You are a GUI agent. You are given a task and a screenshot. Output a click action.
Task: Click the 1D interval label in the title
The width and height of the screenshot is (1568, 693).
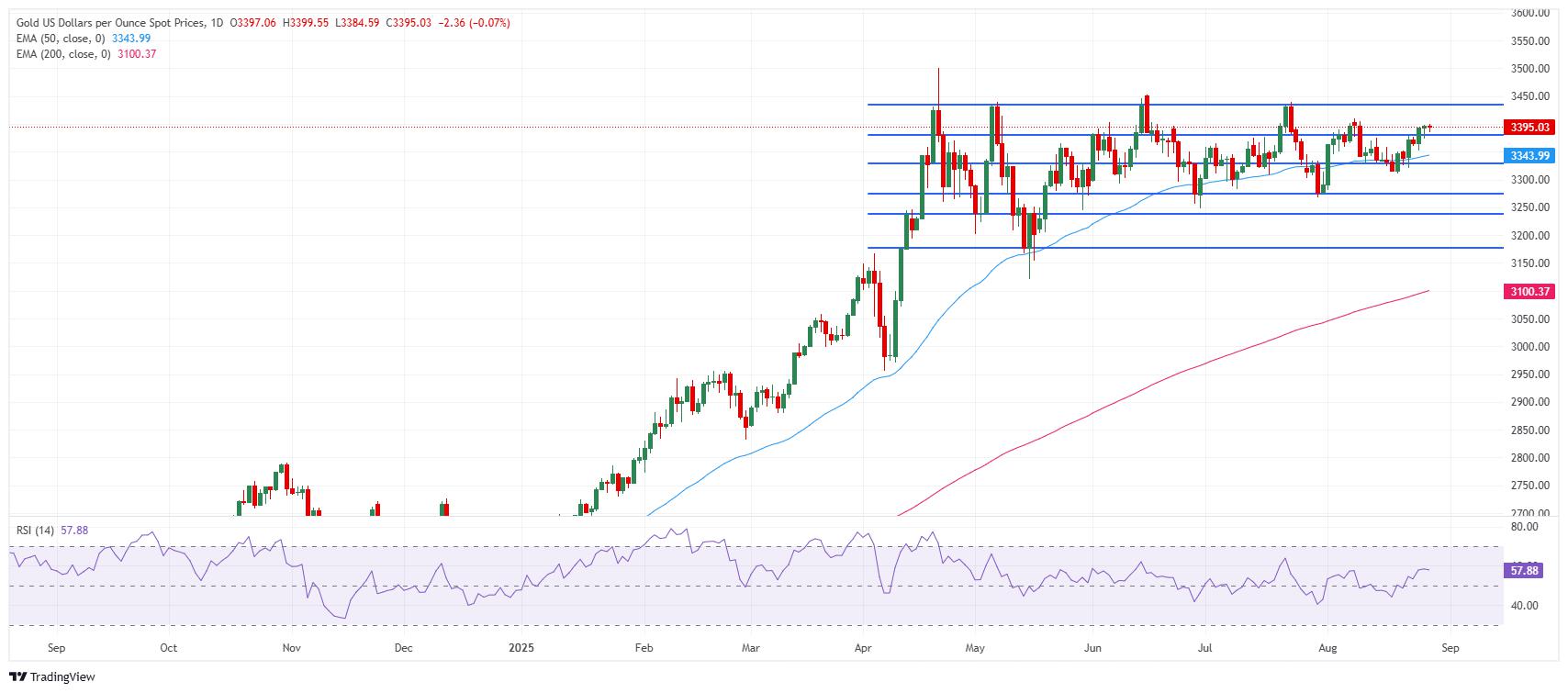pyautogui.click(x=217, y=23)
